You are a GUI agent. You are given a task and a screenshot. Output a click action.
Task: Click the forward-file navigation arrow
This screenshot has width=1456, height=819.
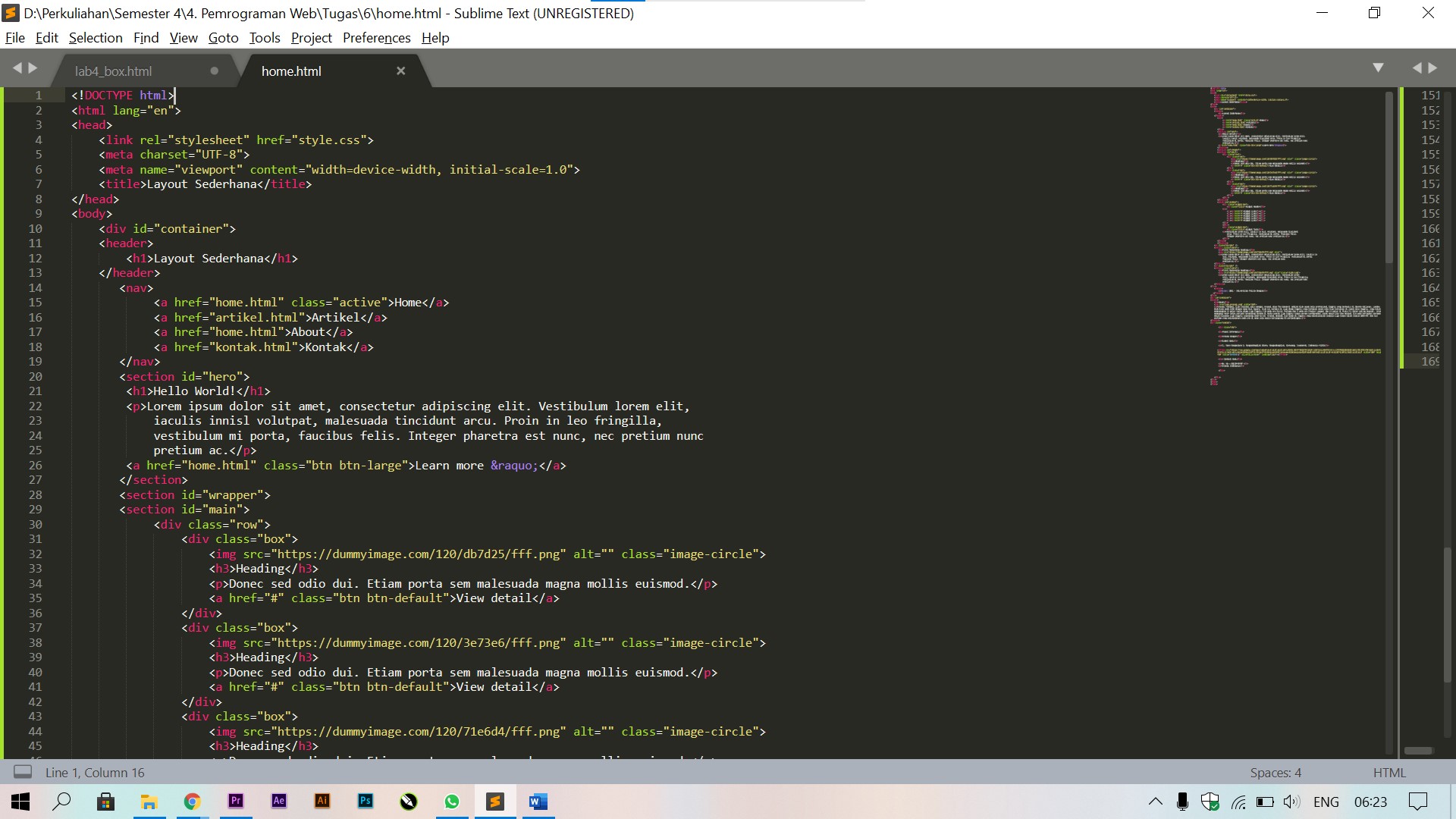tap(33, 67)
